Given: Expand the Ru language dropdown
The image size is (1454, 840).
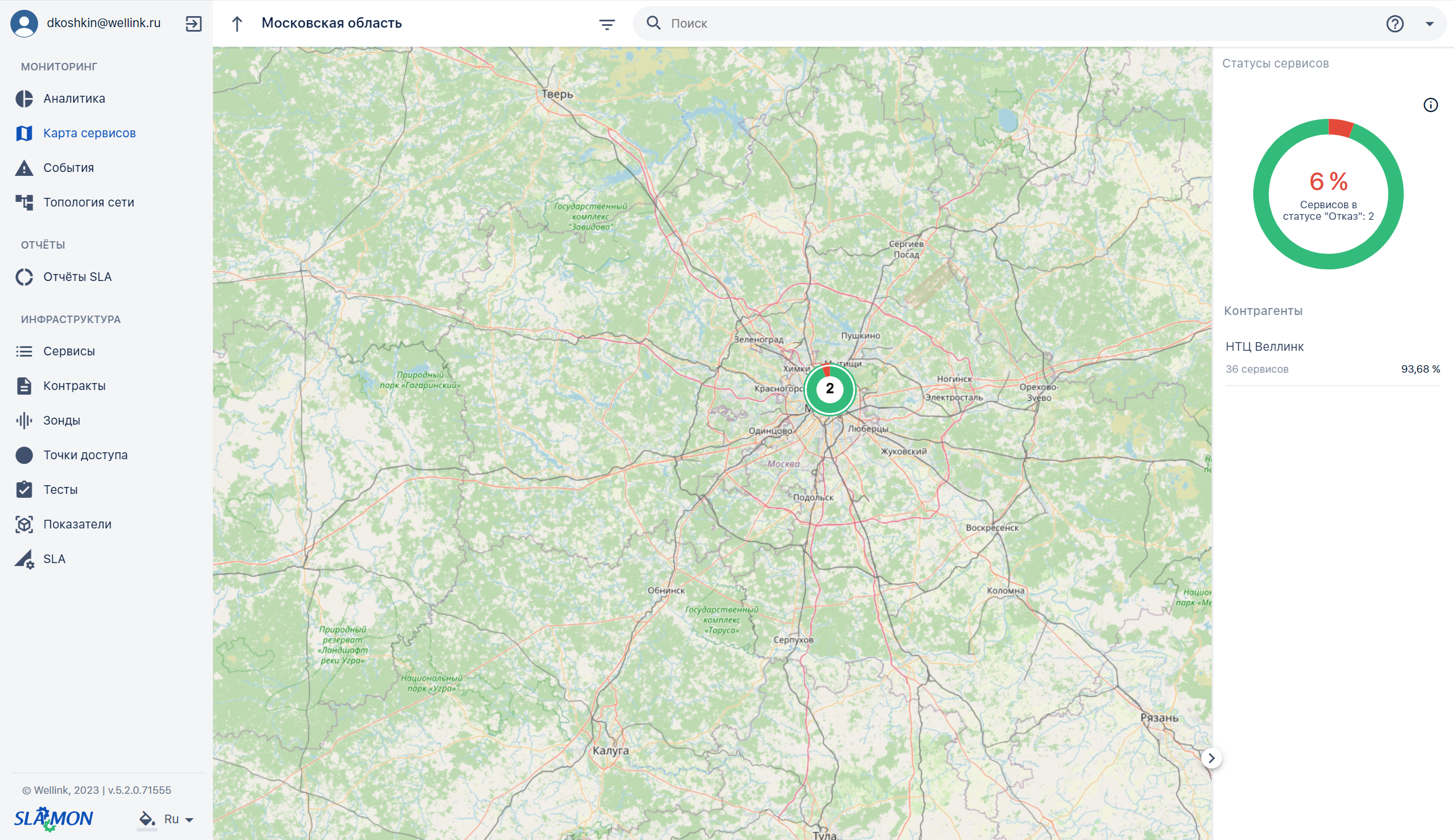Looking at the screenshot, I should (179, 819).
